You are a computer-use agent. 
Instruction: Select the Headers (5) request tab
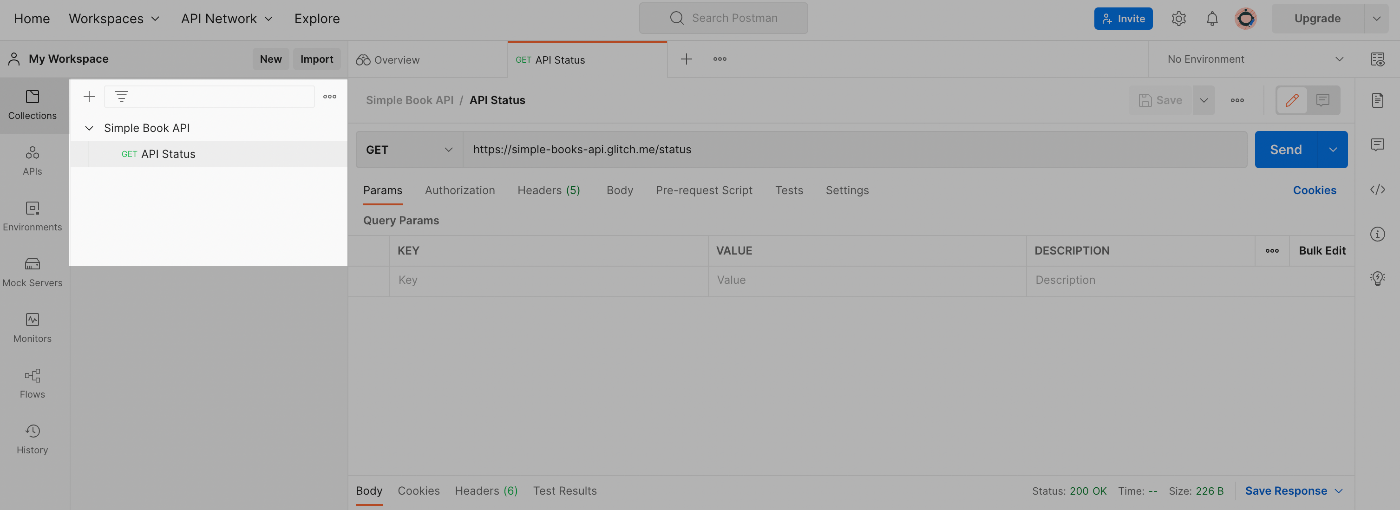[549, 190]
